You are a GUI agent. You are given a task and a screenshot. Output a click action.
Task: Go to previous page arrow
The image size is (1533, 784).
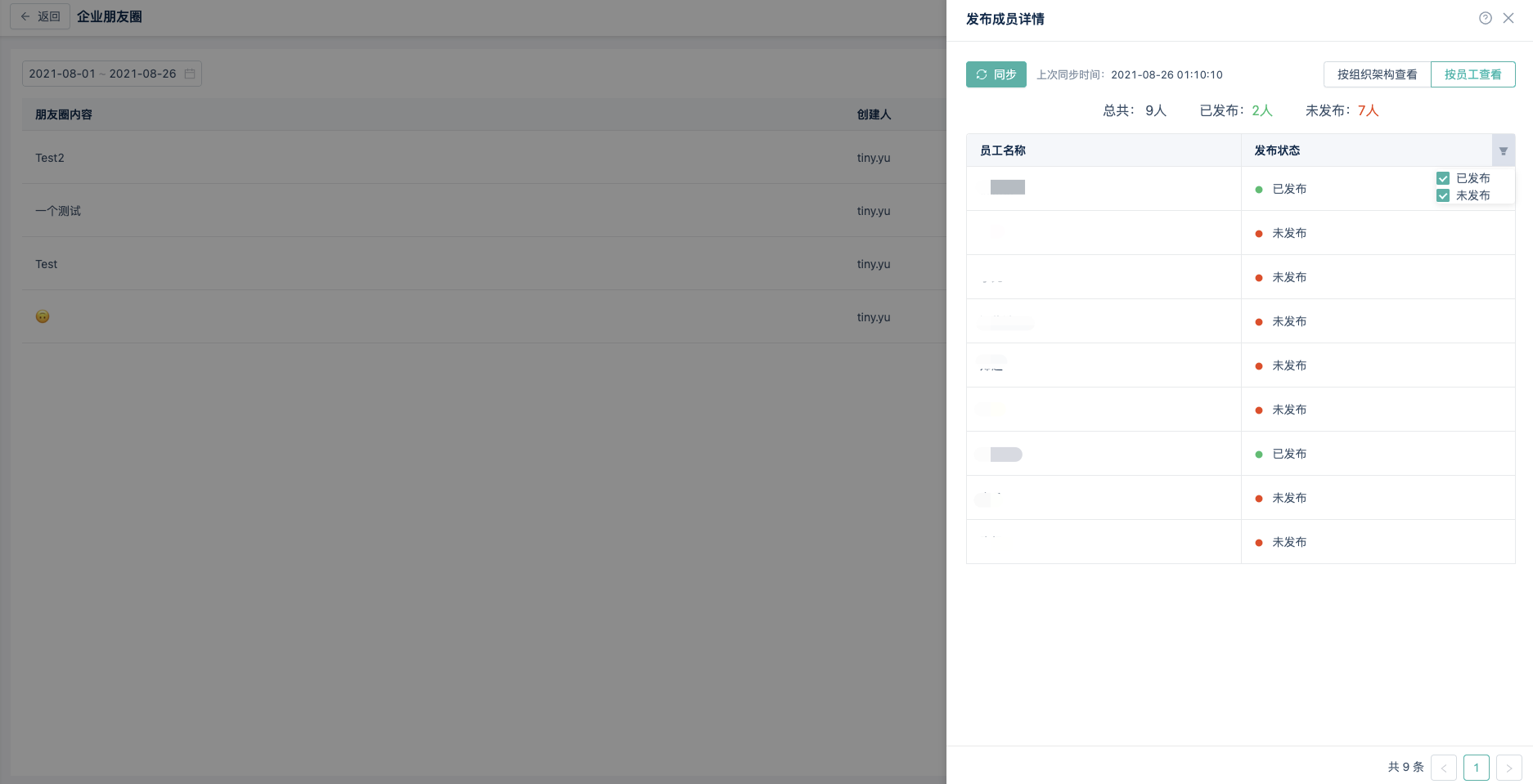tap(1444, 768)
